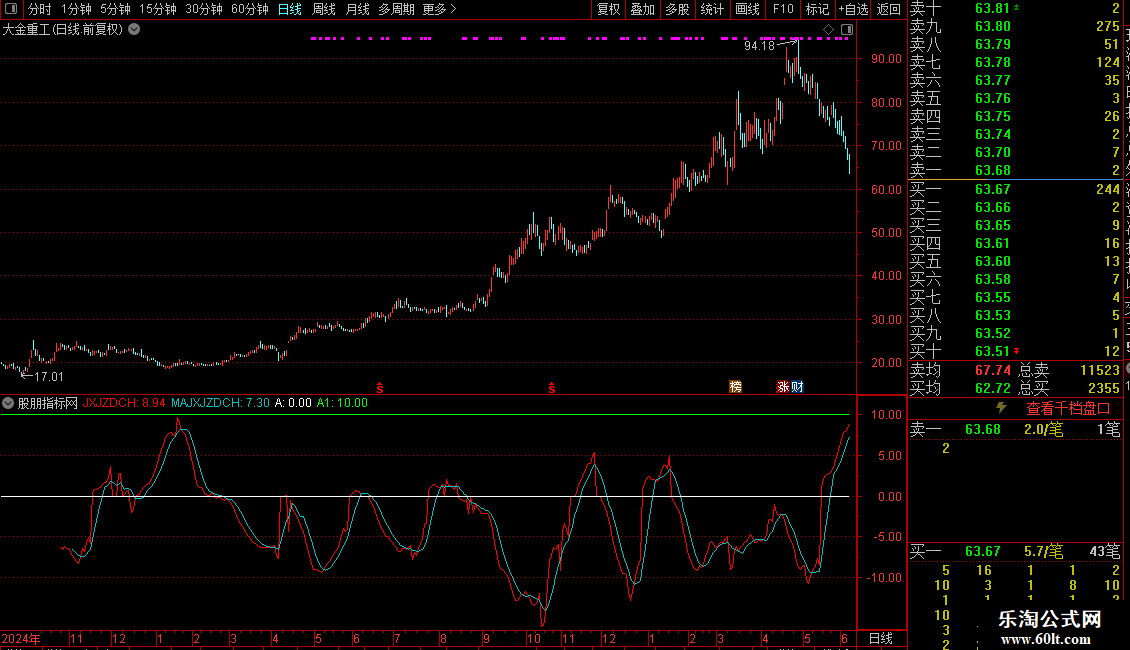
Task: Click the first red S marker
Action: 380,388
